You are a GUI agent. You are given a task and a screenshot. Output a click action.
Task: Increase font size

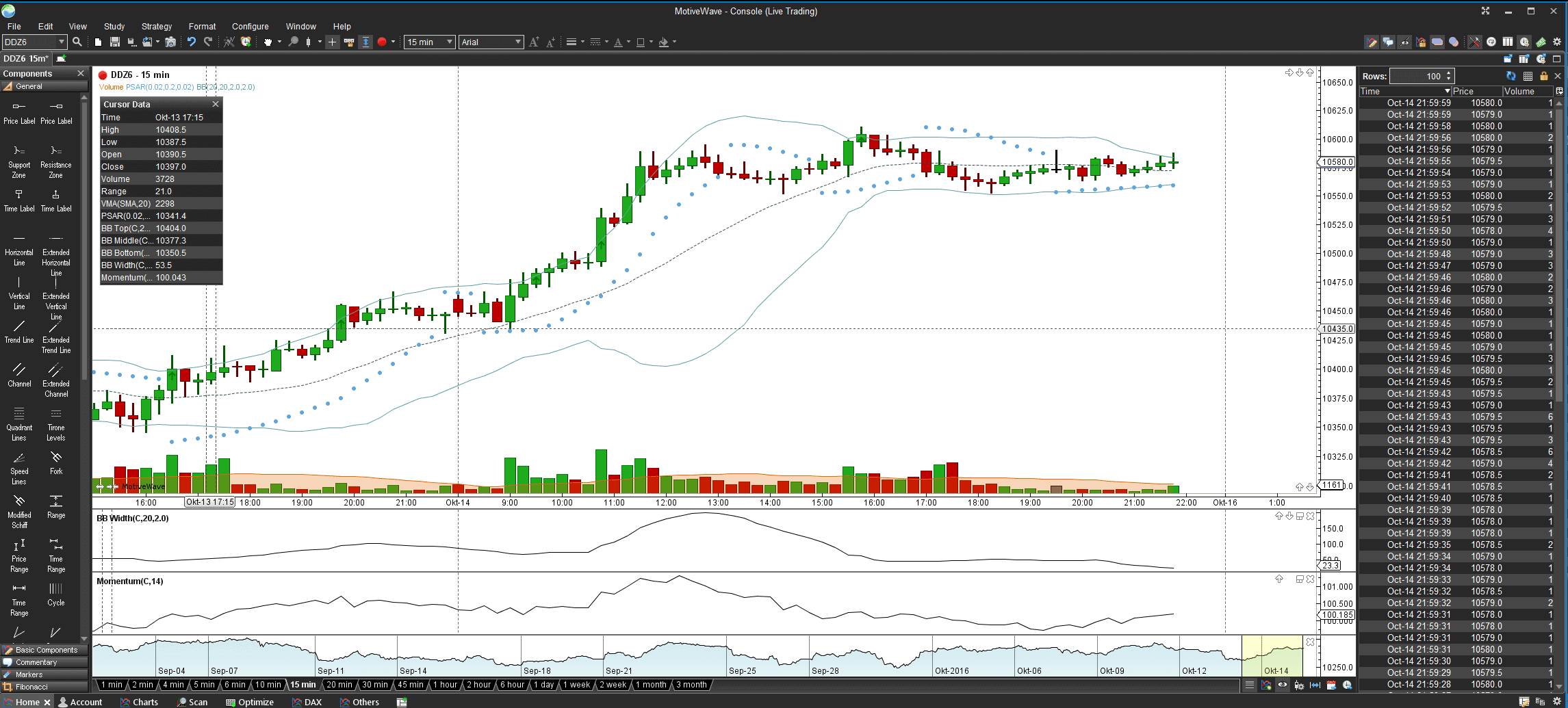(x=535, y=42)
